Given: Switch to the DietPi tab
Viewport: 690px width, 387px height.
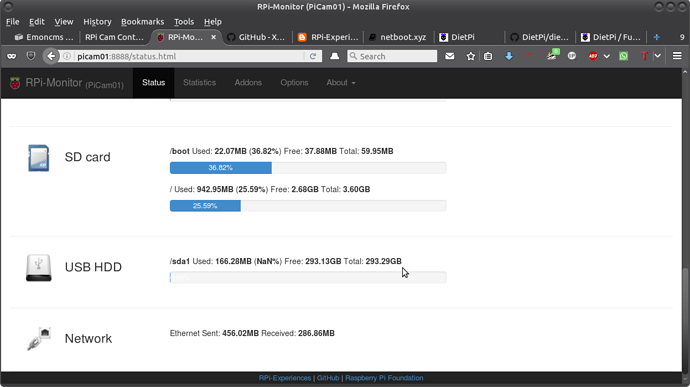Looking at the screenshot, I should coord(469,37).
